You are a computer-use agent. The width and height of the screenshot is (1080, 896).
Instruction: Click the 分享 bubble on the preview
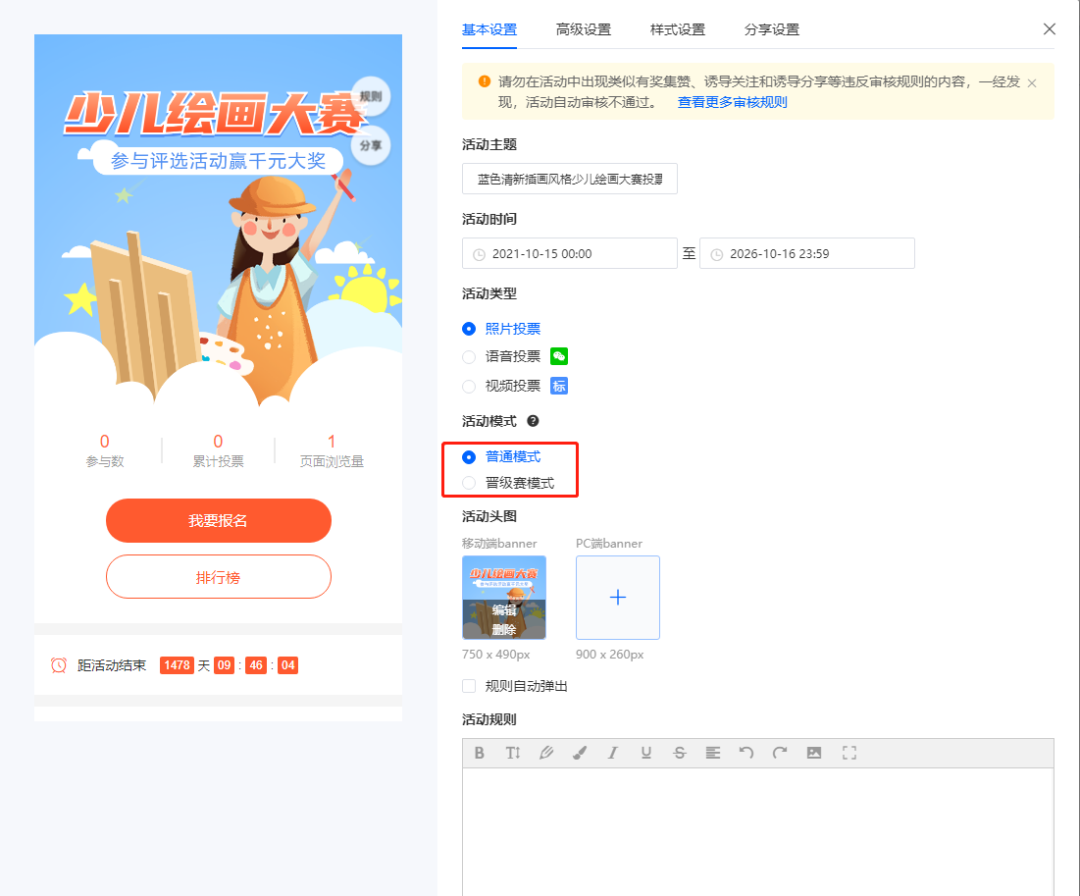(371, 145)
